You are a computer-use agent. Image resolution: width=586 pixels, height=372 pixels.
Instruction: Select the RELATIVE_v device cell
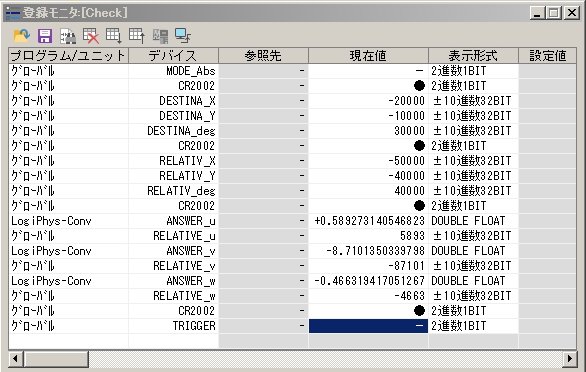click(x=173, y=266)
